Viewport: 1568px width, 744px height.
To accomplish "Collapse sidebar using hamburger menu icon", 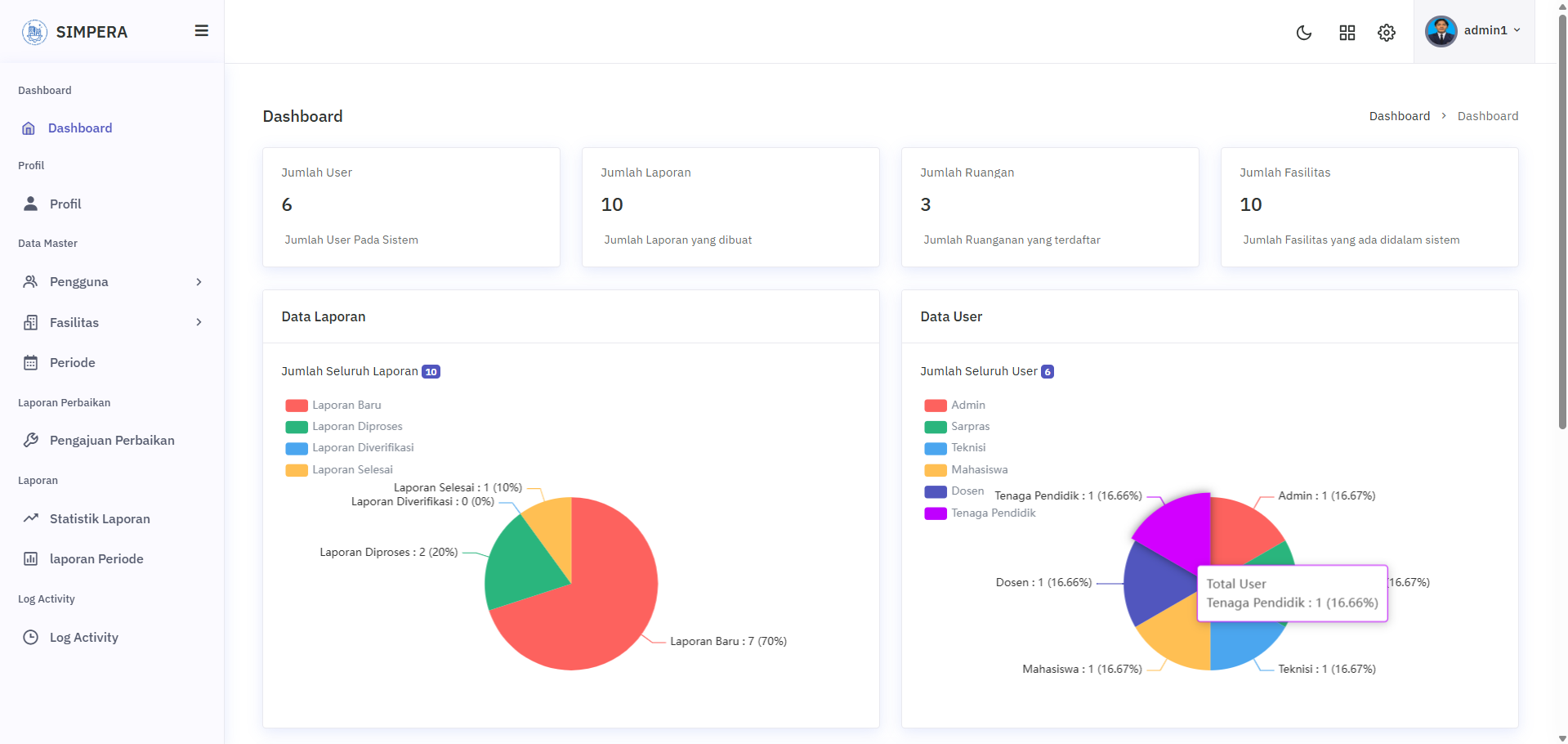I will pos(201,31).
